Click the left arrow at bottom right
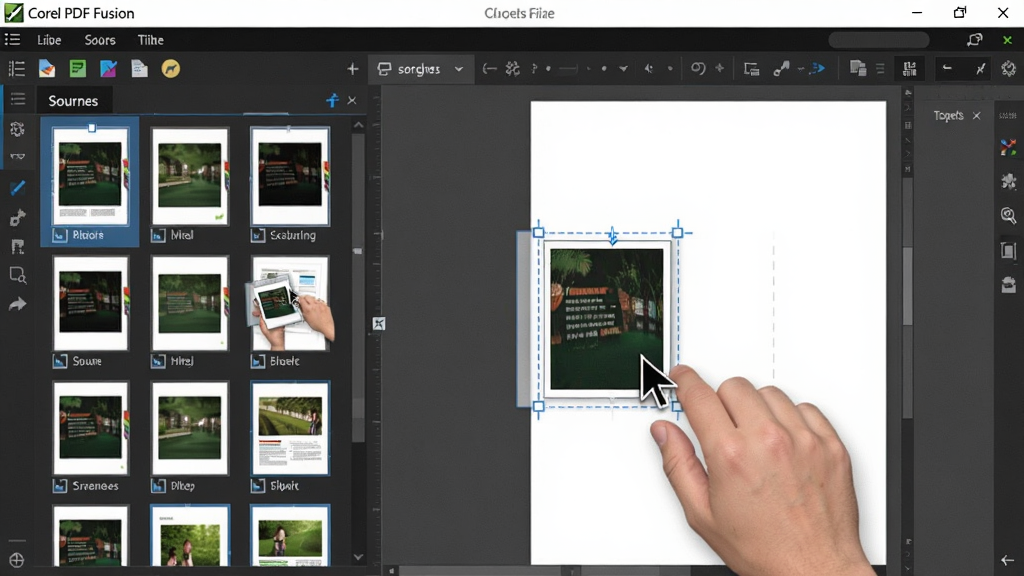 1007,560
